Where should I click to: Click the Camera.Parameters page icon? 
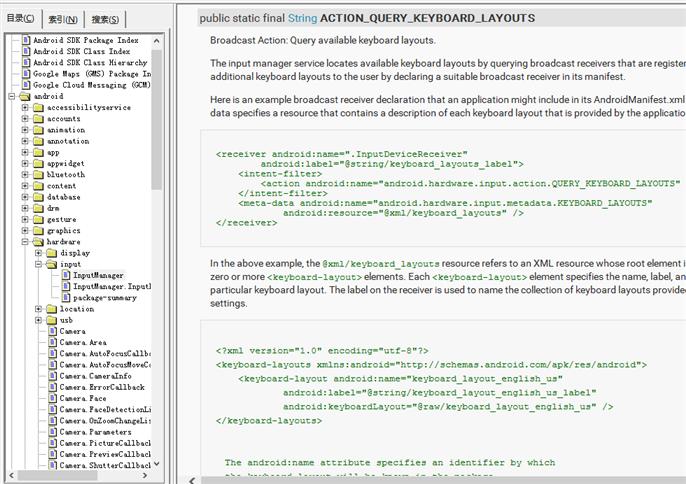click(52, 432)
